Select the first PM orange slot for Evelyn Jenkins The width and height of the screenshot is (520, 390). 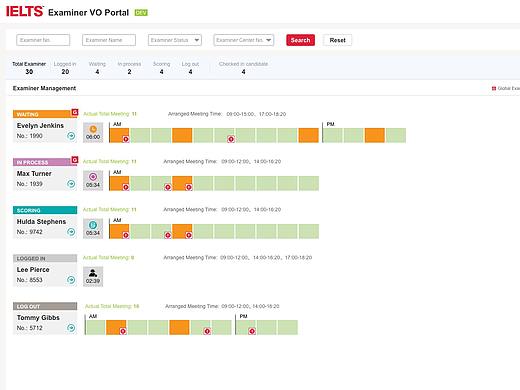(x=375, y=135)
